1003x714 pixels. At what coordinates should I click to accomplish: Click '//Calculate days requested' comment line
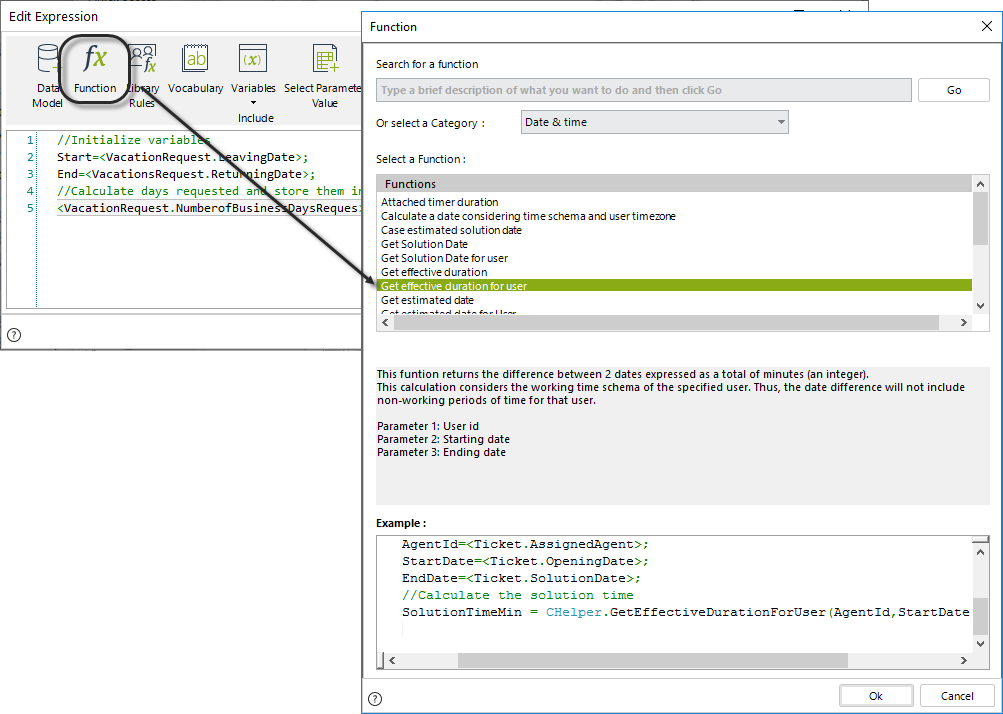click(x=209, y=191)
